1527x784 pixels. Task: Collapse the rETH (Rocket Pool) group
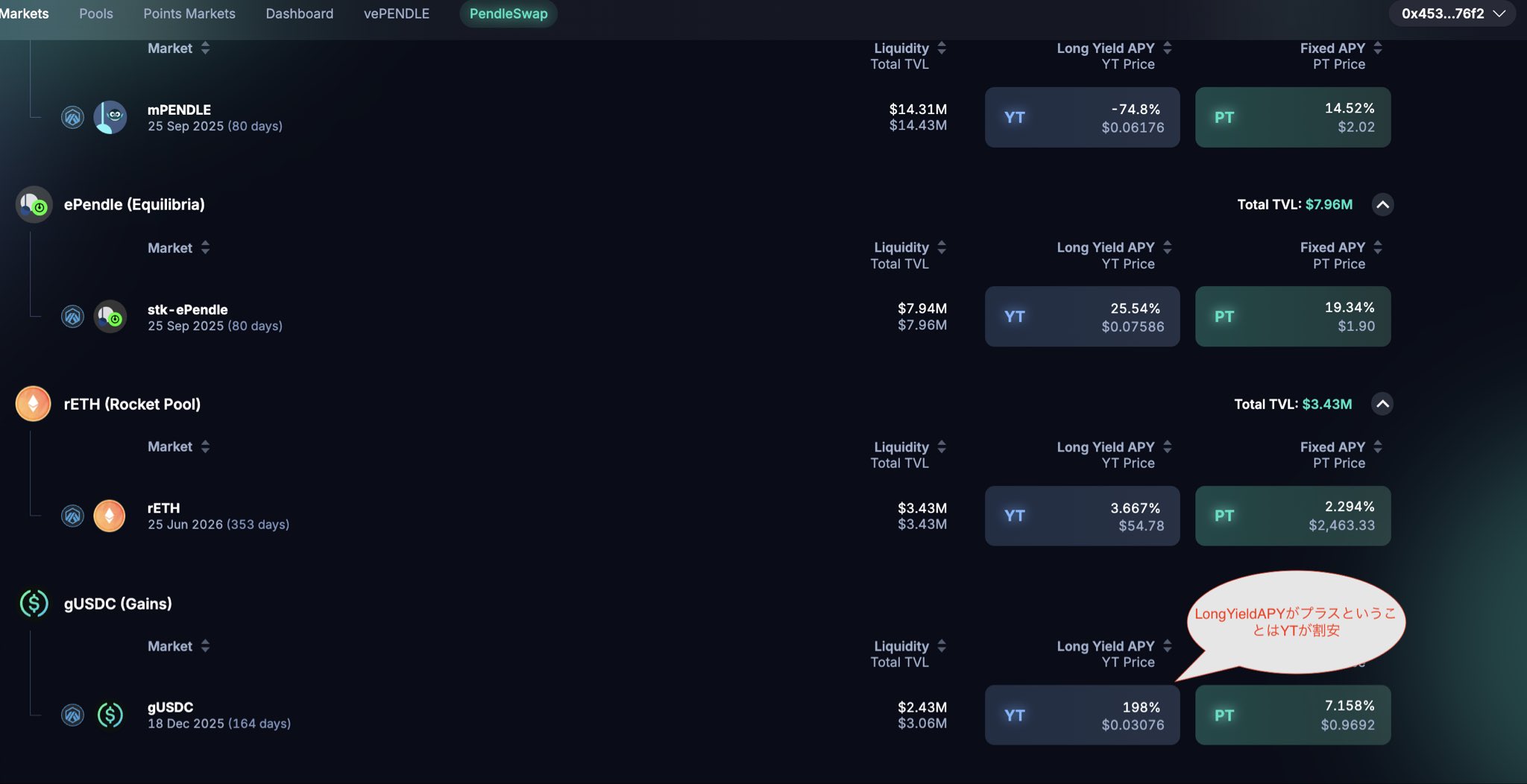click(1382, 404)
